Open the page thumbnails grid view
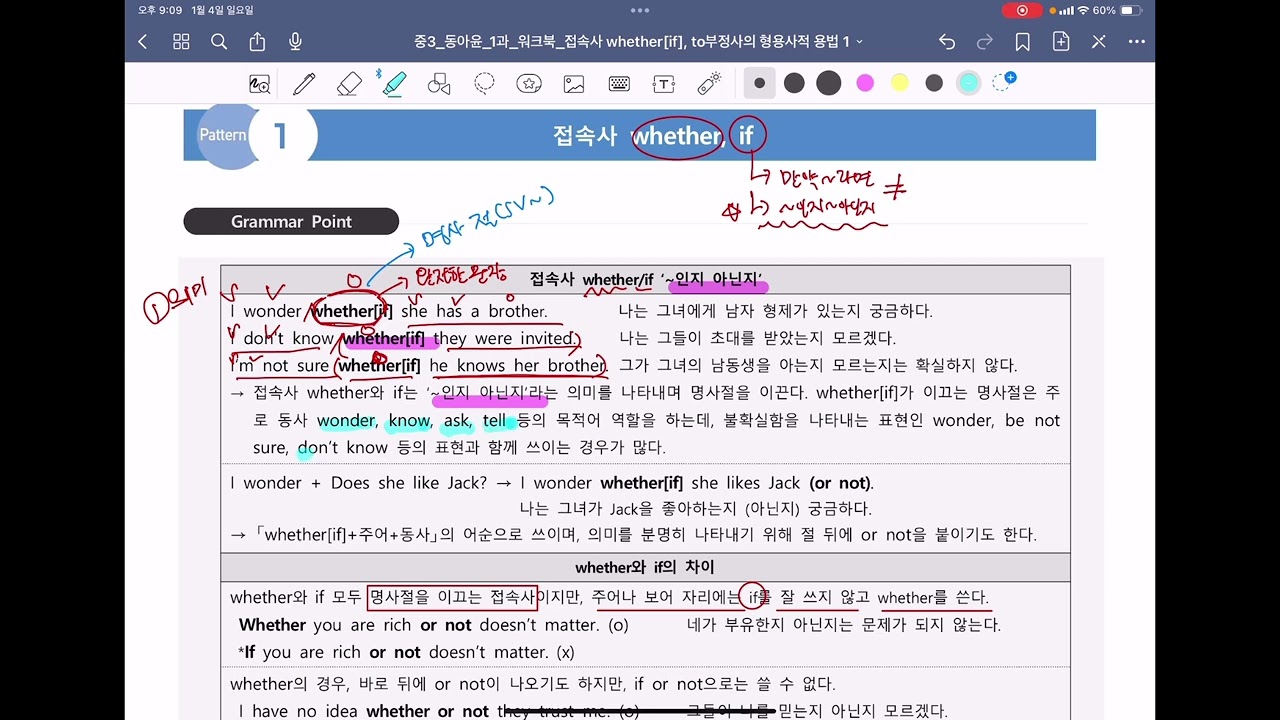 click(181, 42)
